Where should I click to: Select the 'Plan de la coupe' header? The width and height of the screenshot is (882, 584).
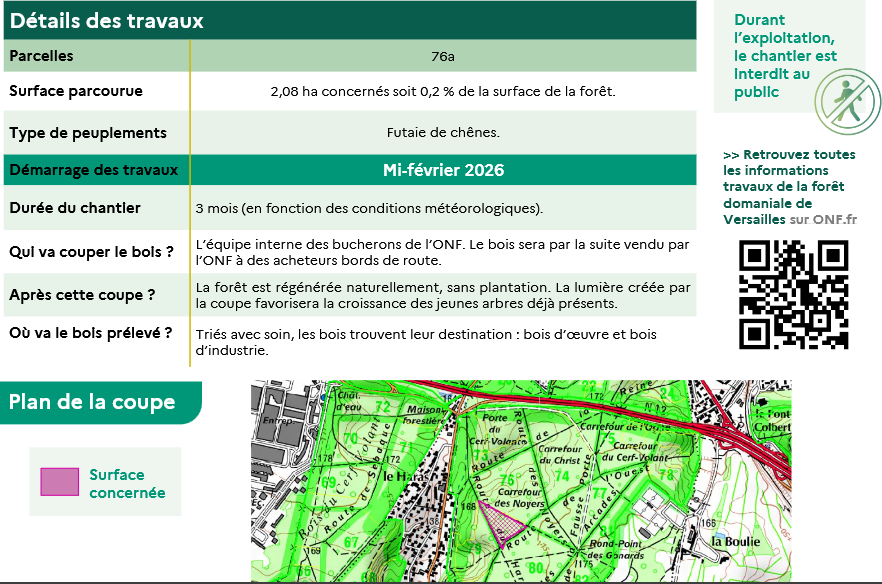click(x=92, y=402)
